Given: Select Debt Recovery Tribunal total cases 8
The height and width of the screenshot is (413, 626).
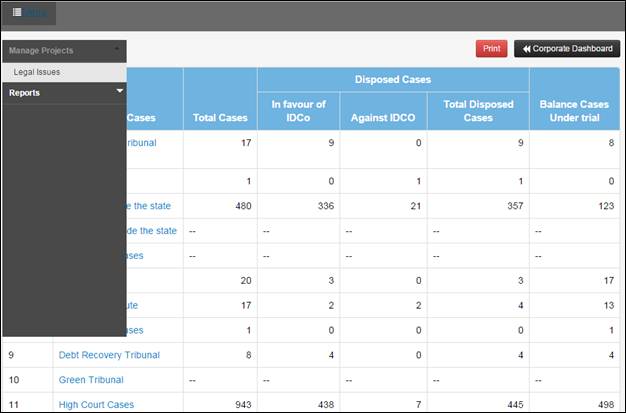Looking at the screenshot, I should (248, 355).
